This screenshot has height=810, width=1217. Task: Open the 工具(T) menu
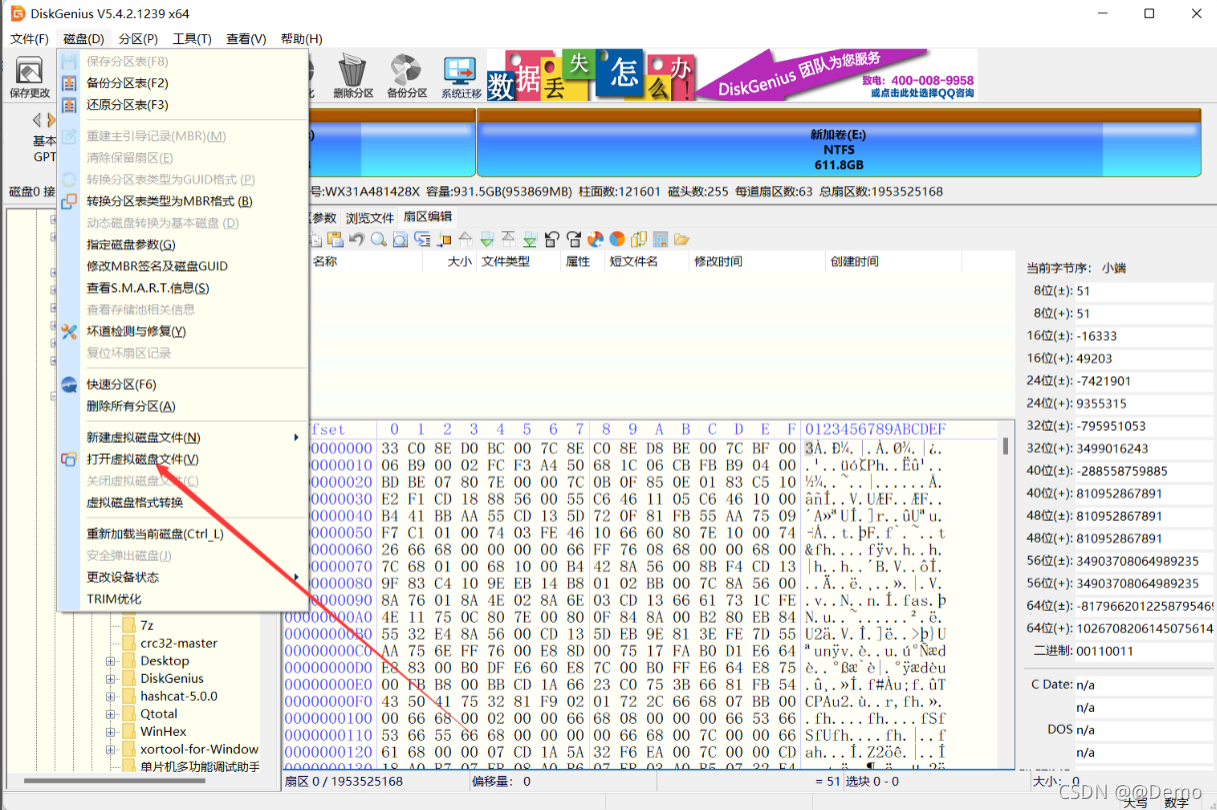tap(192, 39)
